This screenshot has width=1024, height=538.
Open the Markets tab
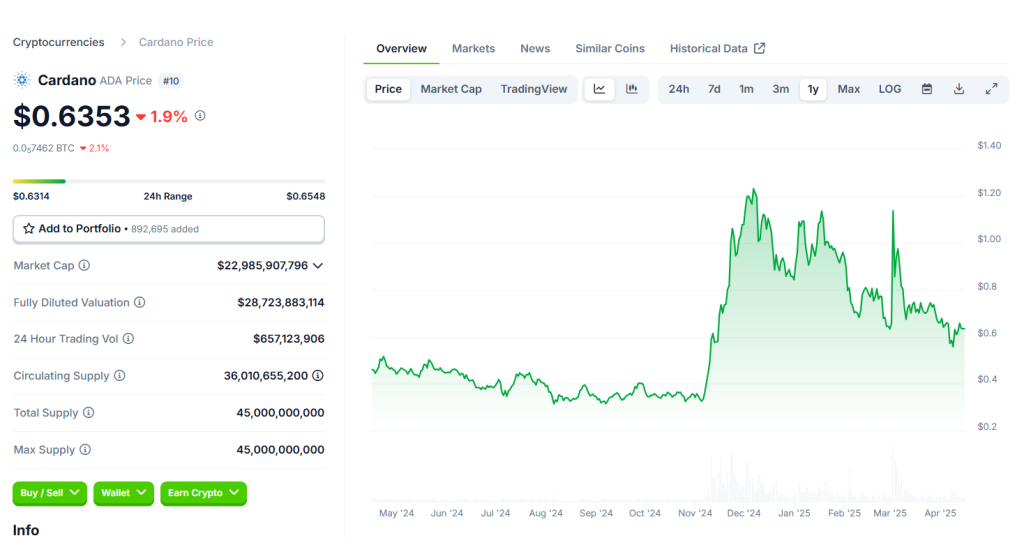(x=473, y=48)
